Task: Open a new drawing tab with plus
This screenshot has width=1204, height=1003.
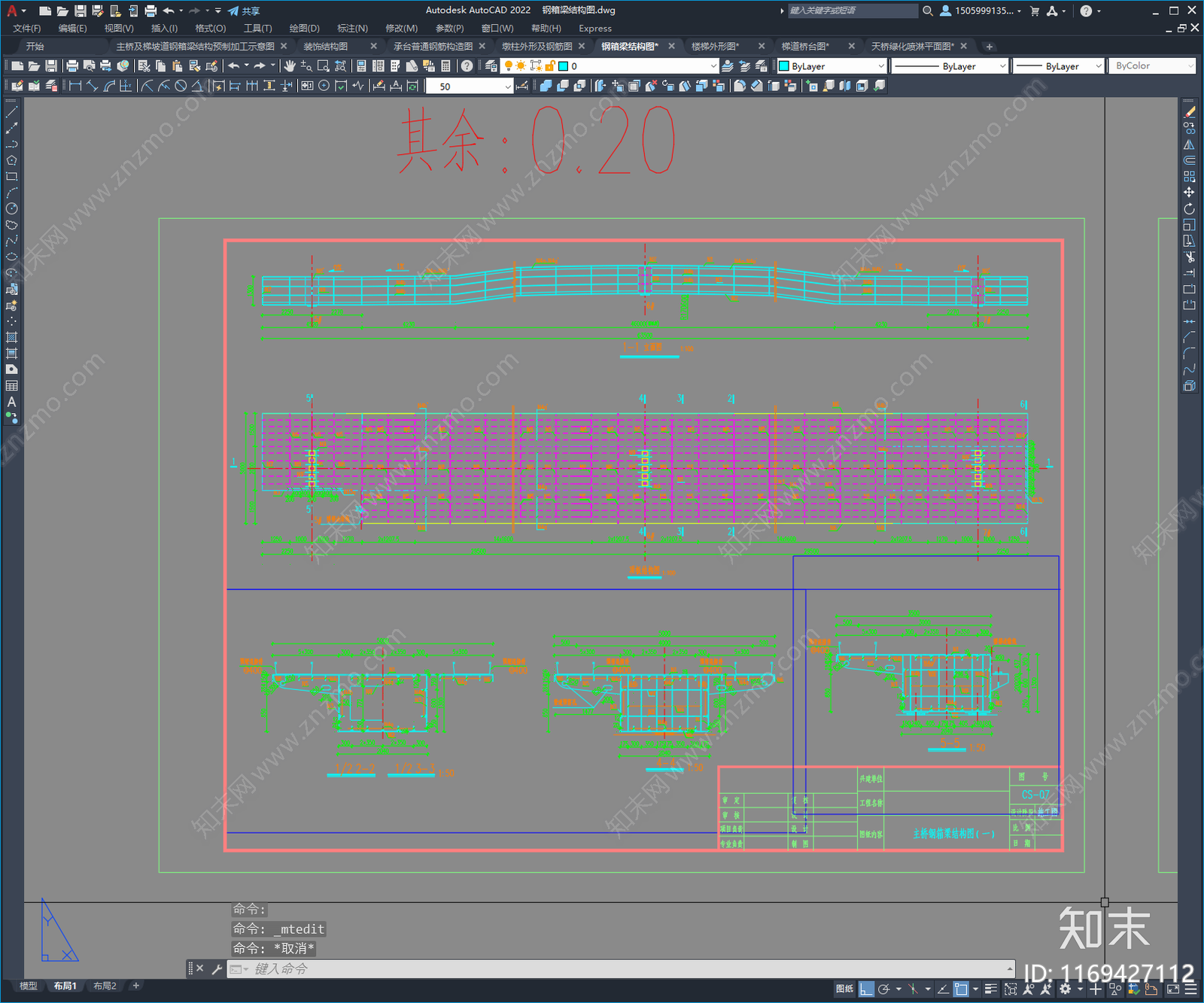Action: 990,46
